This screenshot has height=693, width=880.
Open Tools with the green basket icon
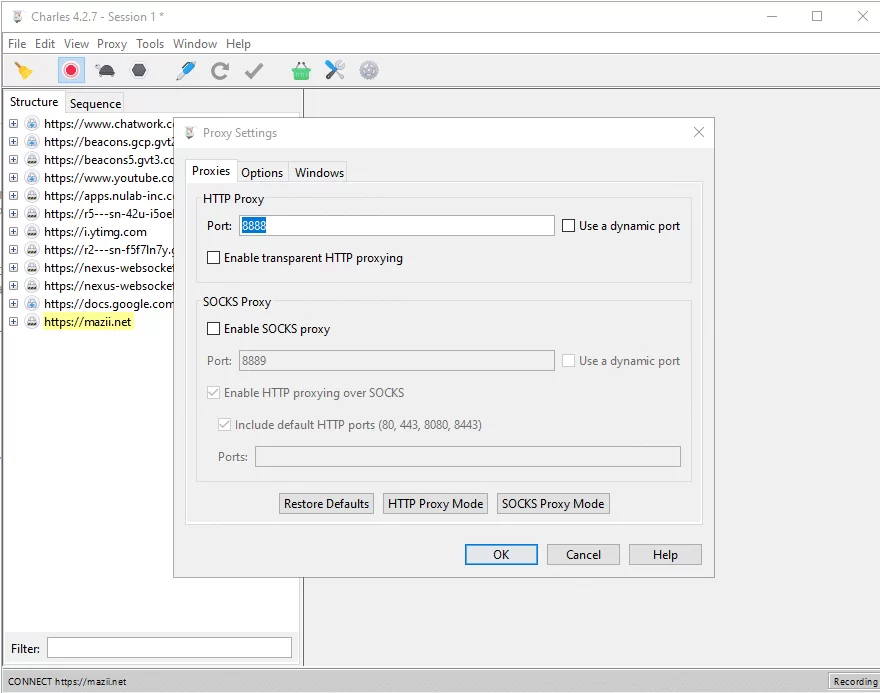click(300, 70)
